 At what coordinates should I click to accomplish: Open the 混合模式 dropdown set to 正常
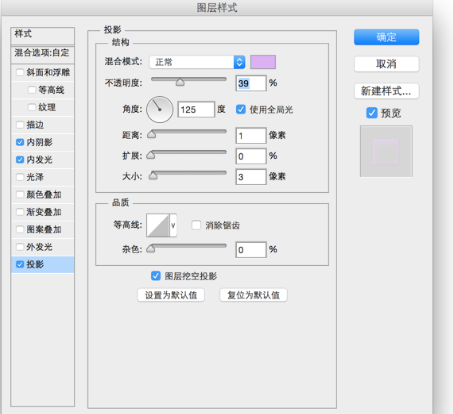point(197,62)
